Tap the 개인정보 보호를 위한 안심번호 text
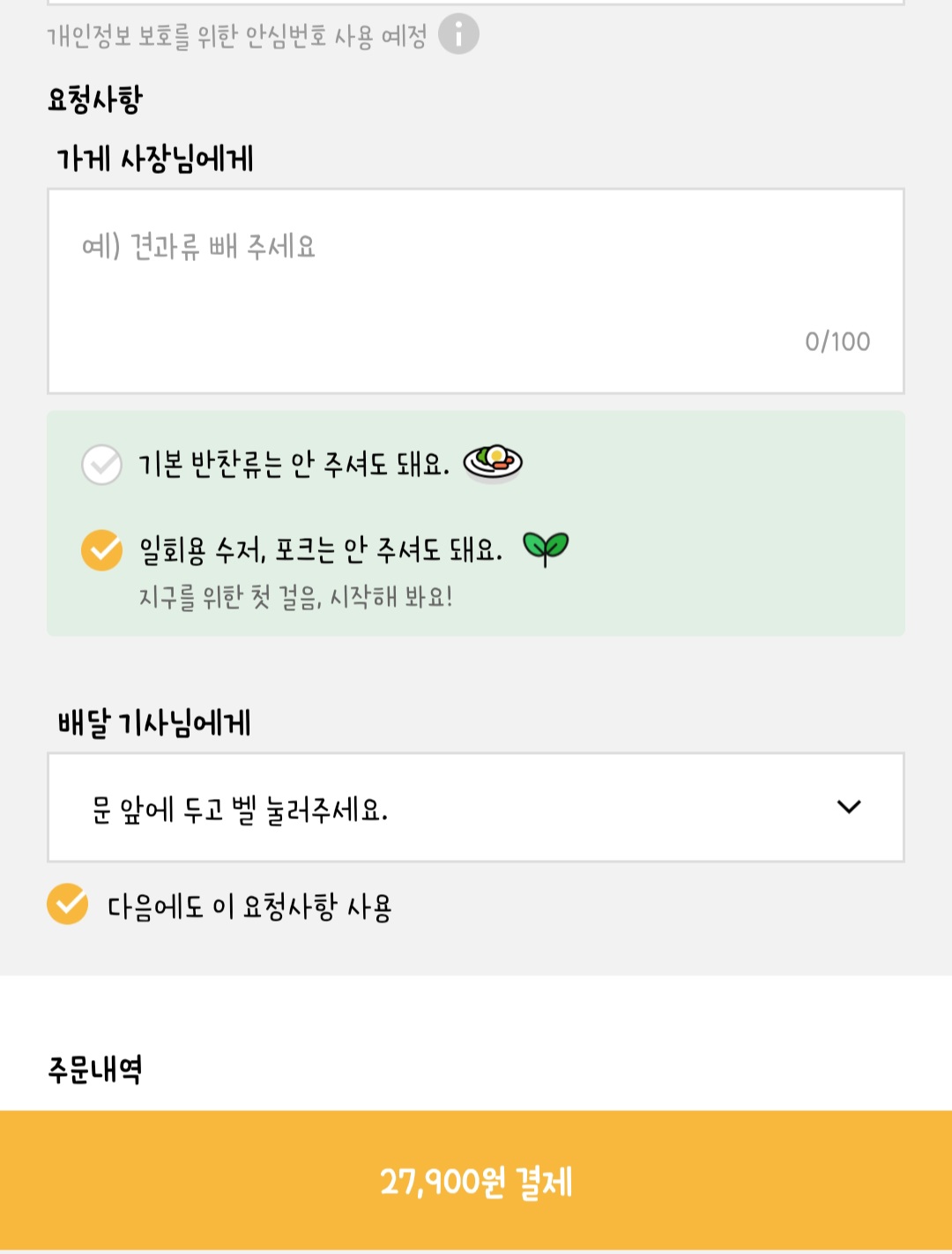Viewport: 952px width, 1254px height. click(236, 36)
